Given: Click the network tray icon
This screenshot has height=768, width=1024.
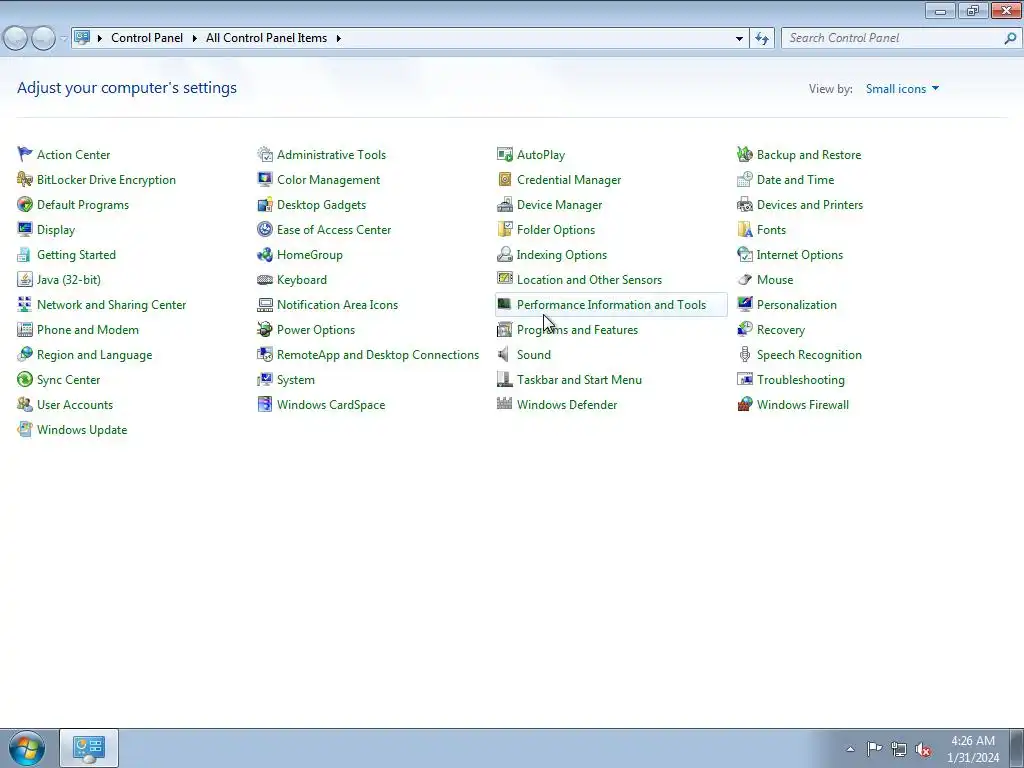Looking at the screenshot, I should 899,749.
